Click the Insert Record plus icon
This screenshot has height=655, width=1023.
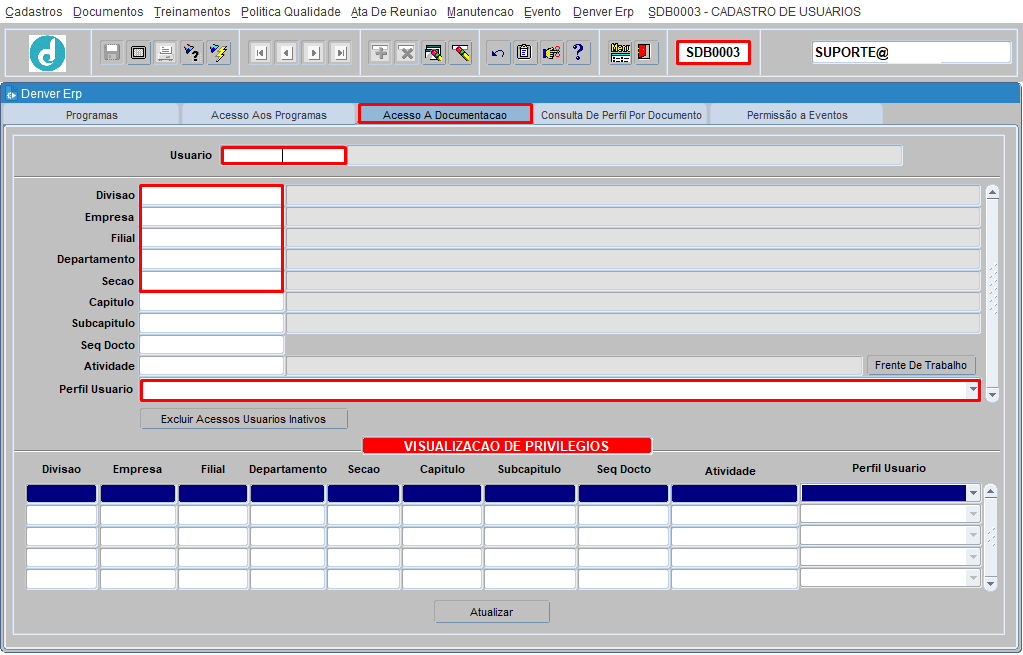tap(380, 52)
